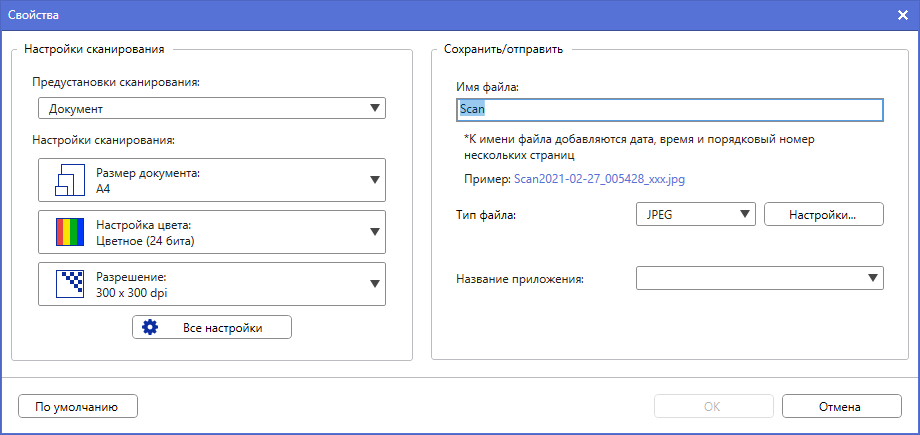
Task: Click the По умолчанию button
Action: point(77,406)
